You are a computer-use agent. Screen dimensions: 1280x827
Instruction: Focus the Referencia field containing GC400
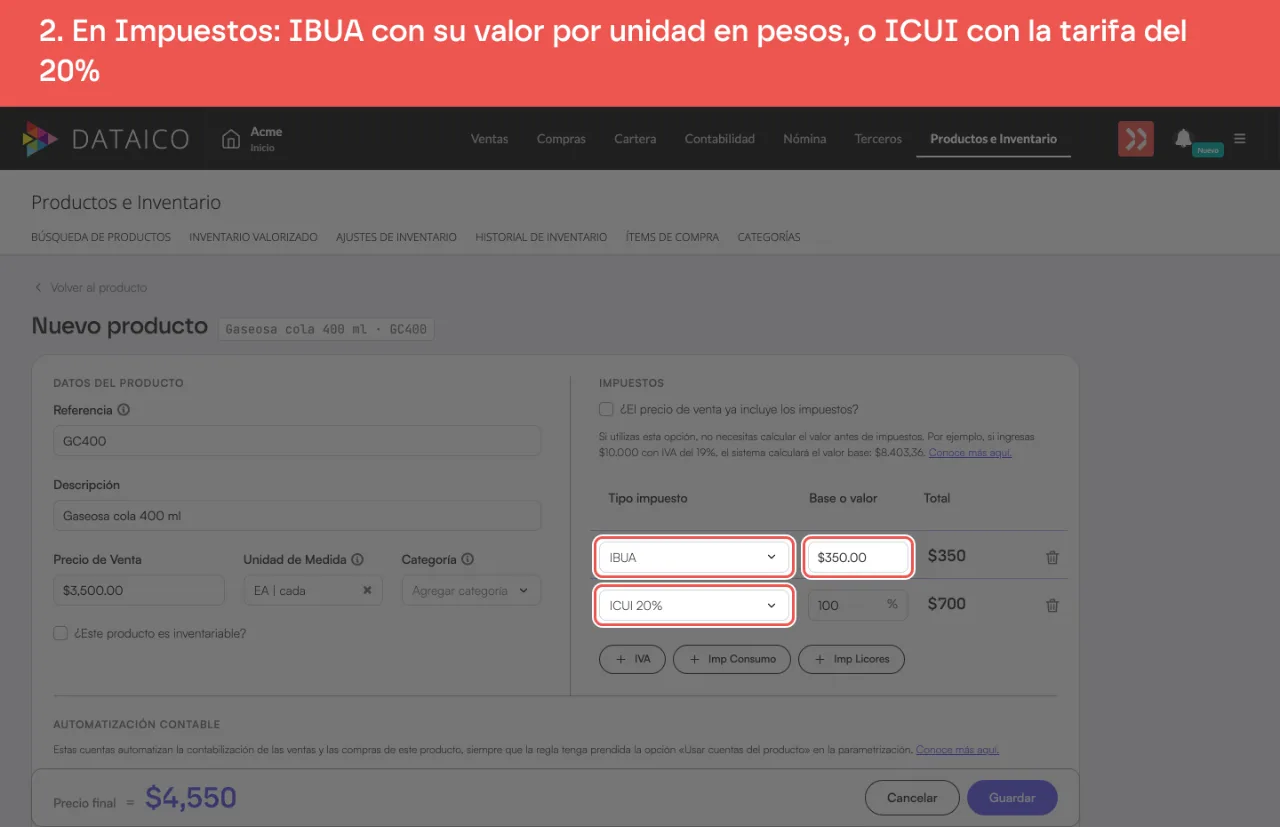[x=297, y=441]
